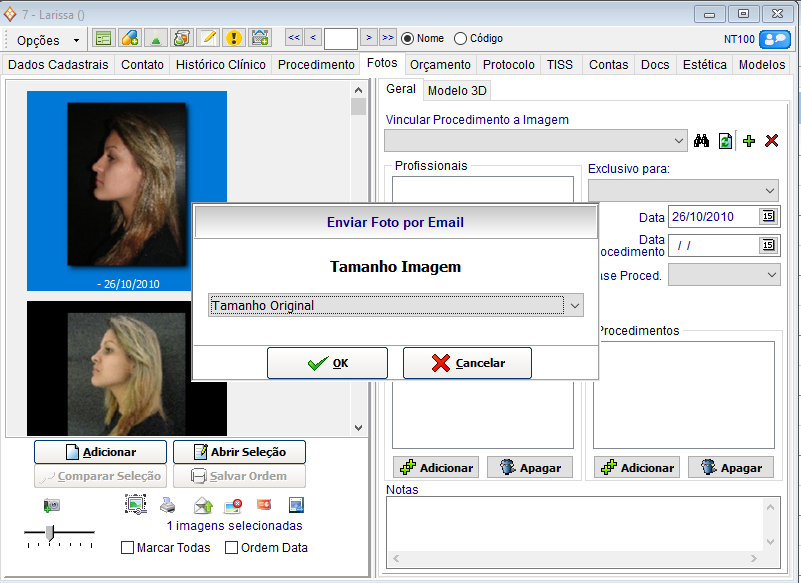Open calendar picker for Data field
Image resolution: width=801 pixels, height=583 pixels.
click(767, 216)
